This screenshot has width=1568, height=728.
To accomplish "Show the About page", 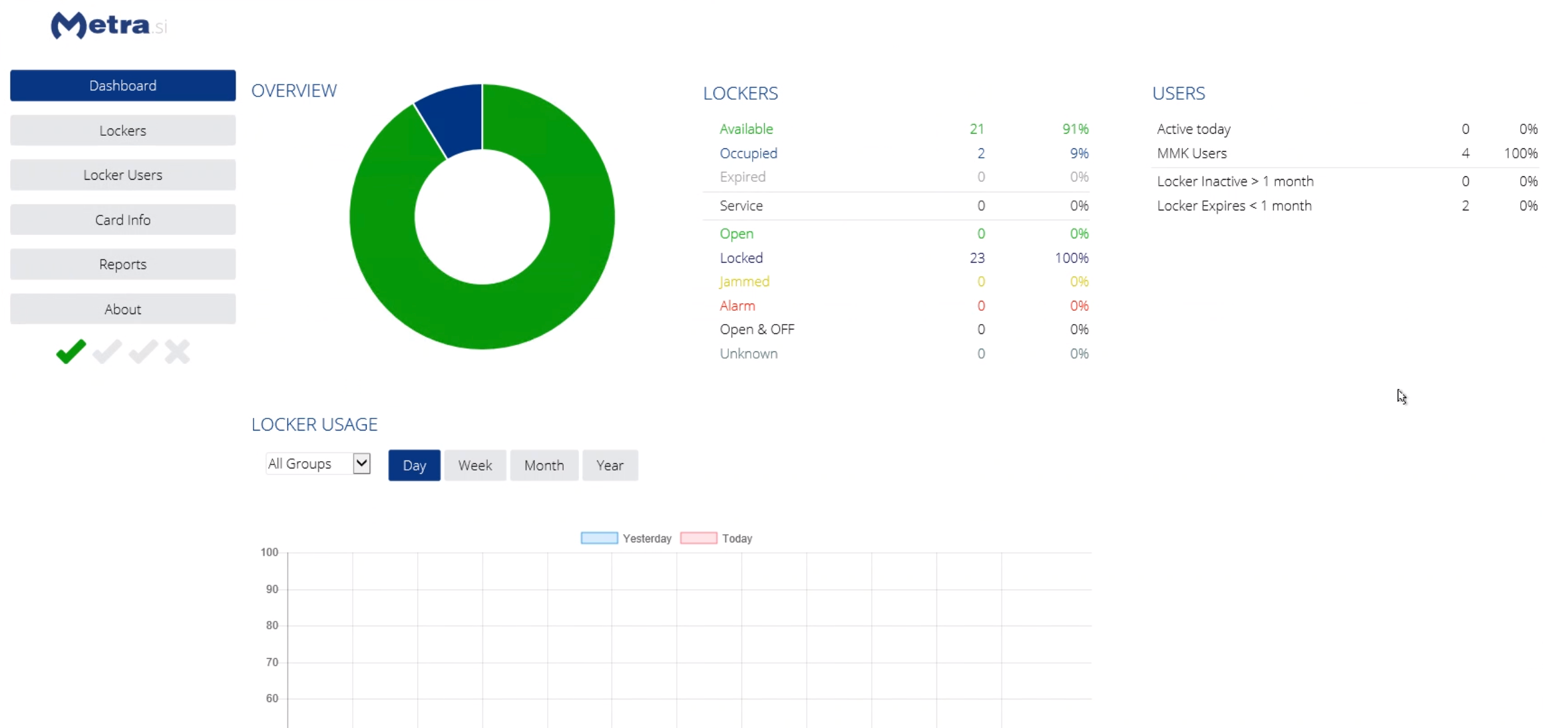I will (x=123, y=309).
